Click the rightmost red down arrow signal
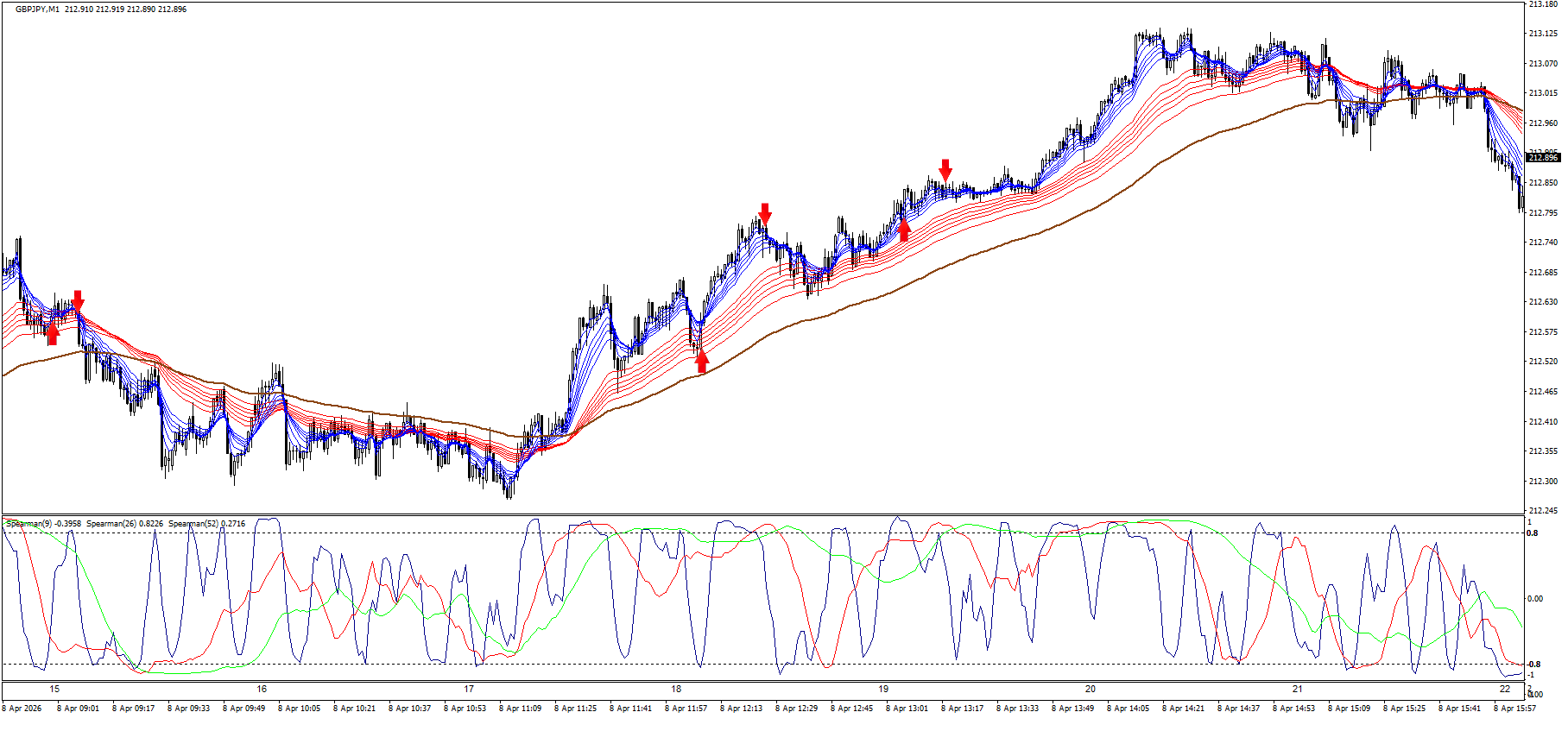The image size is (1568, 731). click(945, 169)
